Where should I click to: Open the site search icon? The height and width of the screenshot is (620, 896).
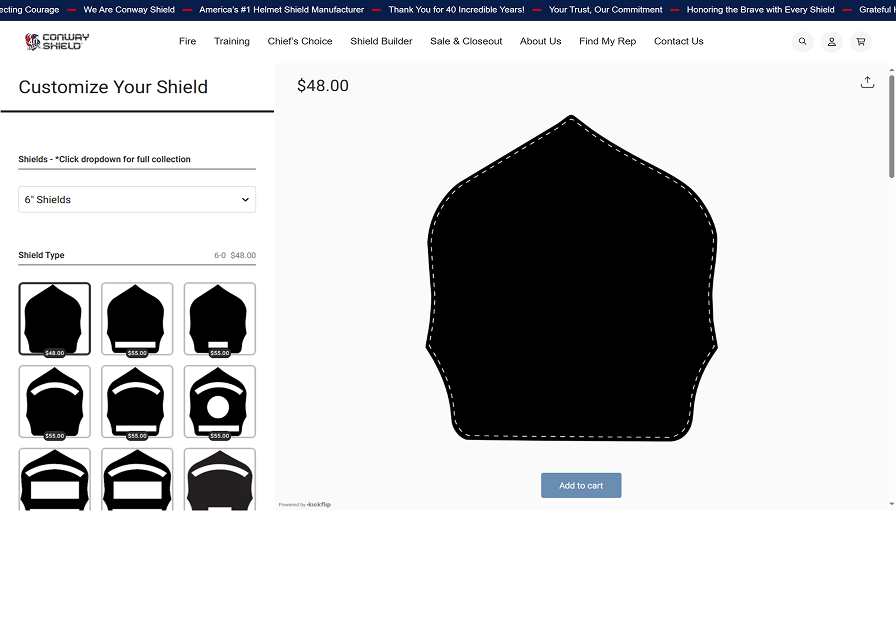802,42
